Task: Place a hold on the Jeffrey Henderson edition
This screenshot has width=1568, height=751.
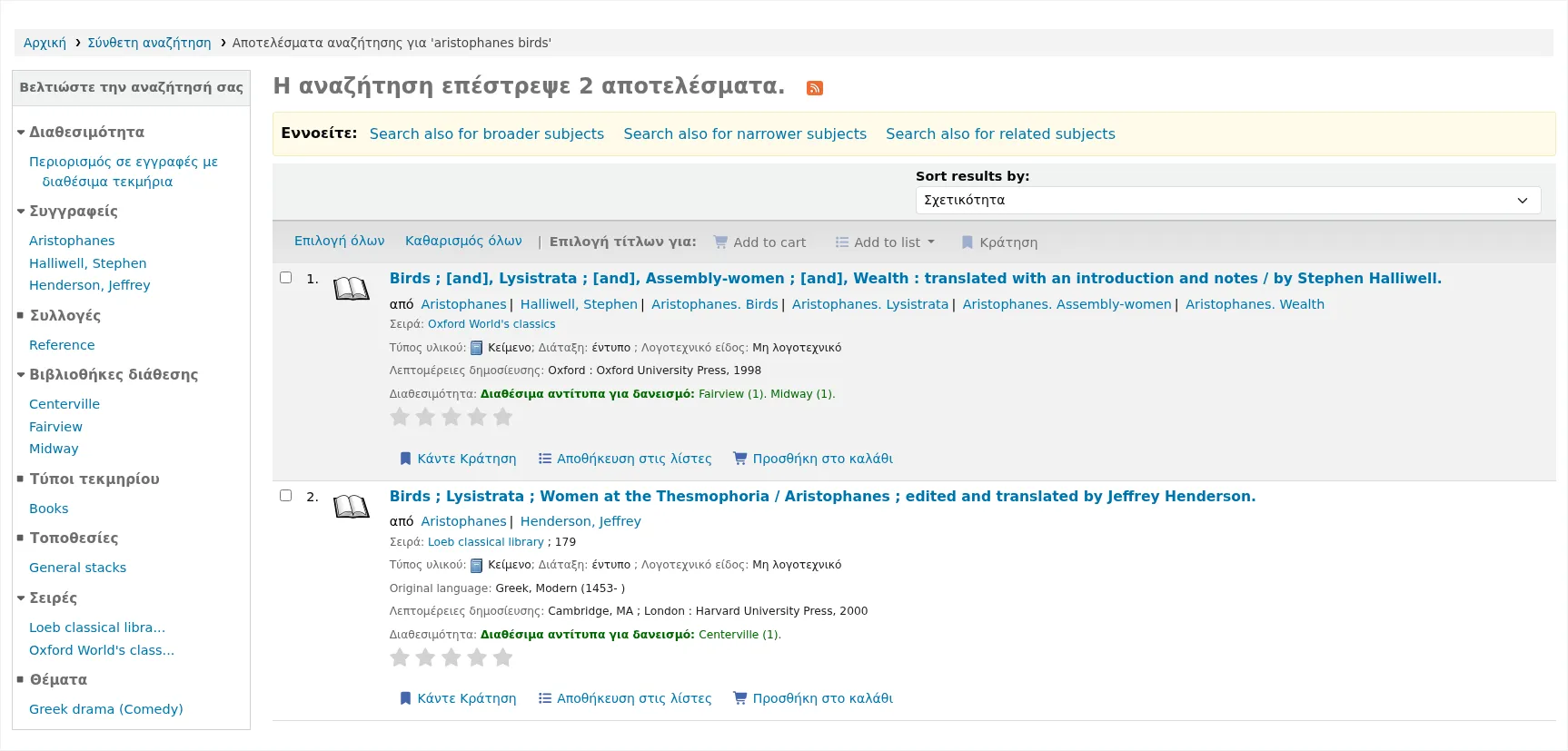Action: point(458,698)
